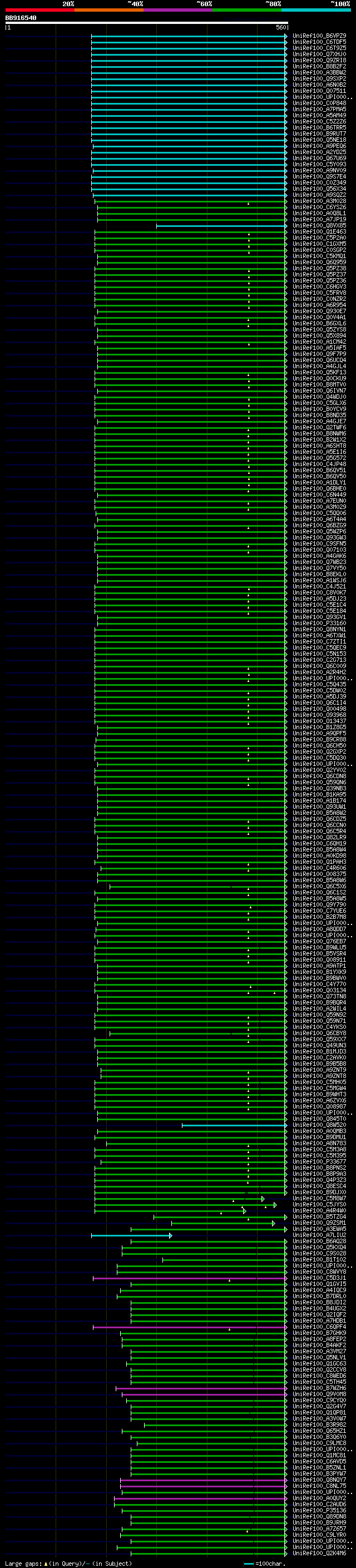
Task: Select hit label UniRef100_A3VM27
Action: (319, 1351)
